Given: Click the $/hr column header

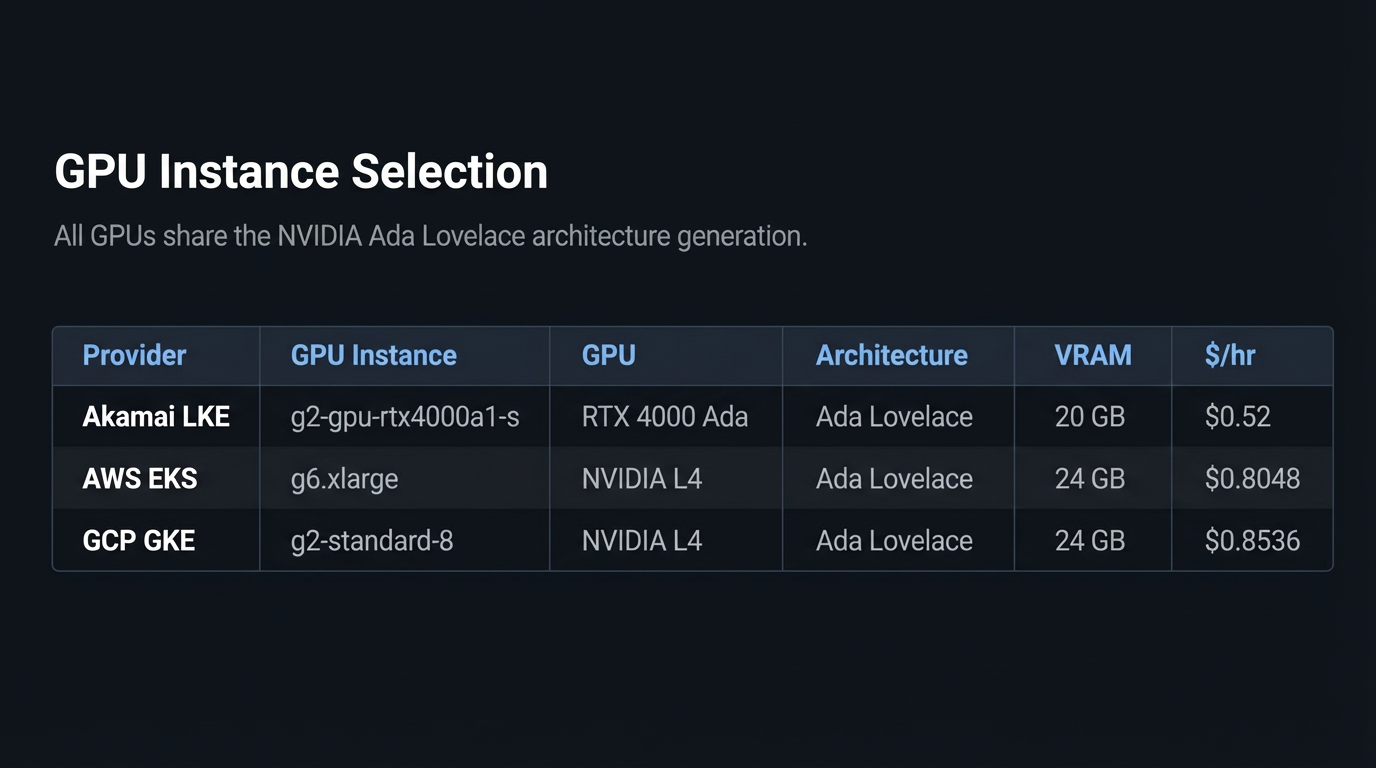Looking at the screenshot, I should (x=1229, y=355).
